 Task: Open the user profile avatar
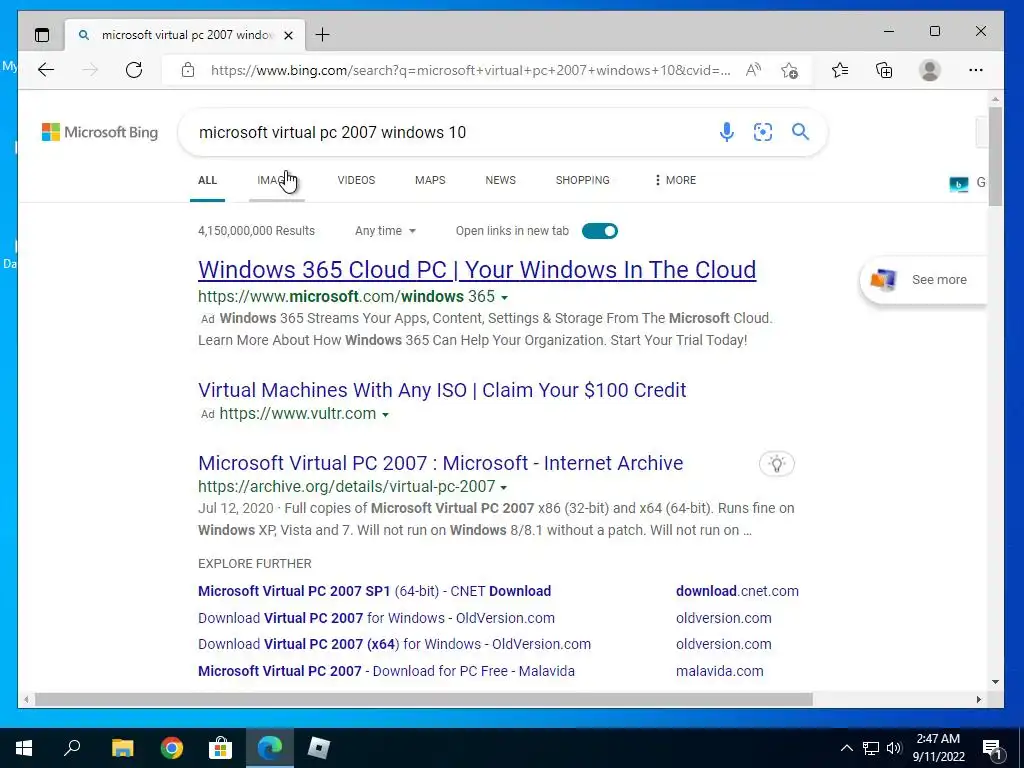point(929,70)
